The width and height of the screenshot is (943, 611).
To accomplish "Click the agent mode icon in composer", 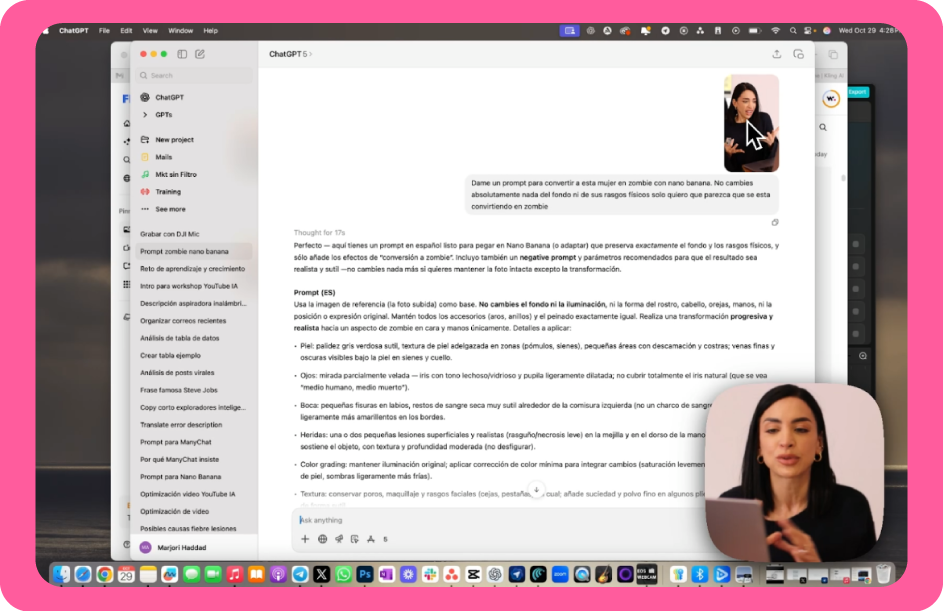I will [355, 539].
